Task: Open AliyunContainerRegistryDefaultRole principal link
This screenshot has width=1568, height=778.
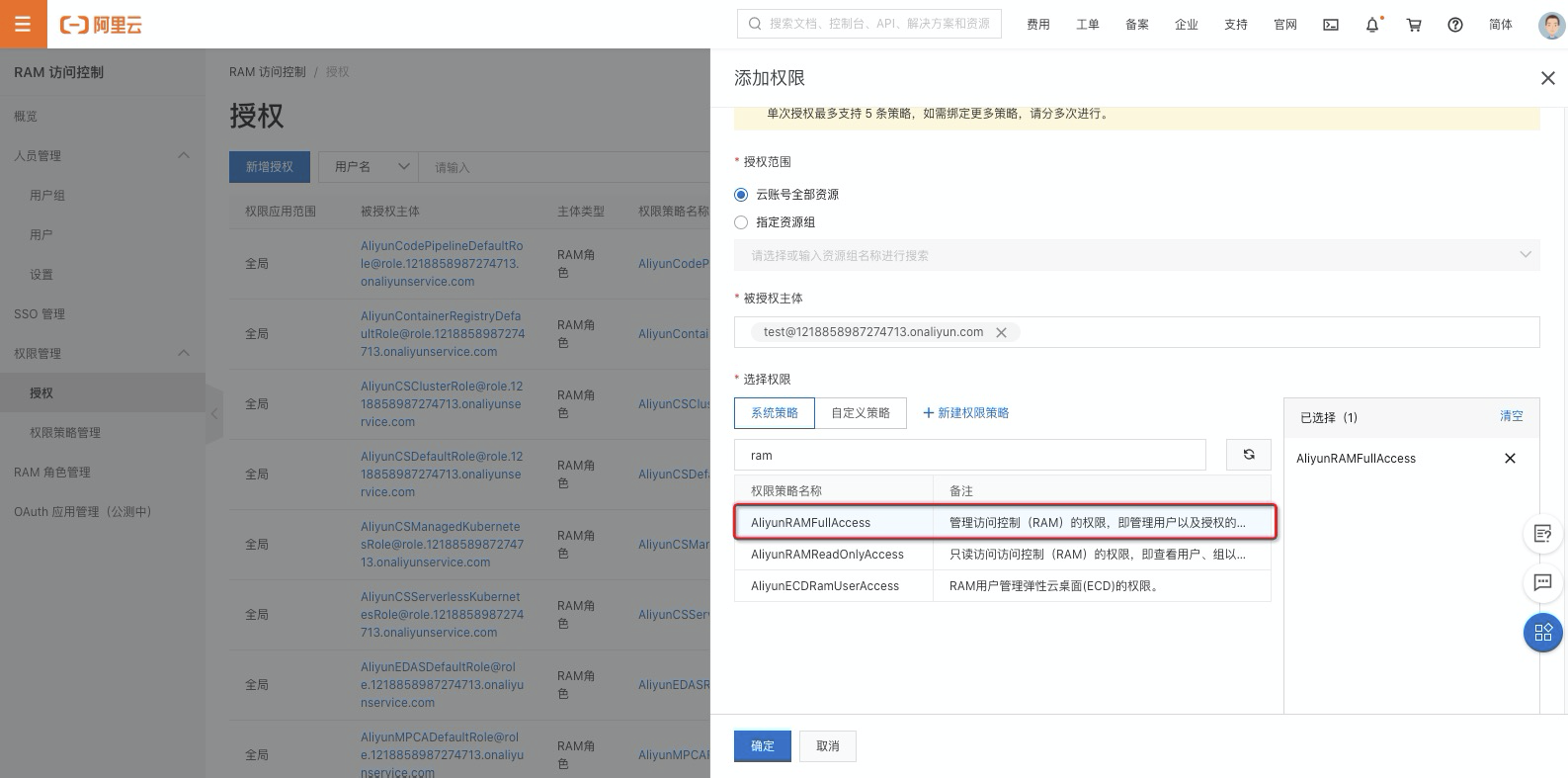Action: pos(443,334)
